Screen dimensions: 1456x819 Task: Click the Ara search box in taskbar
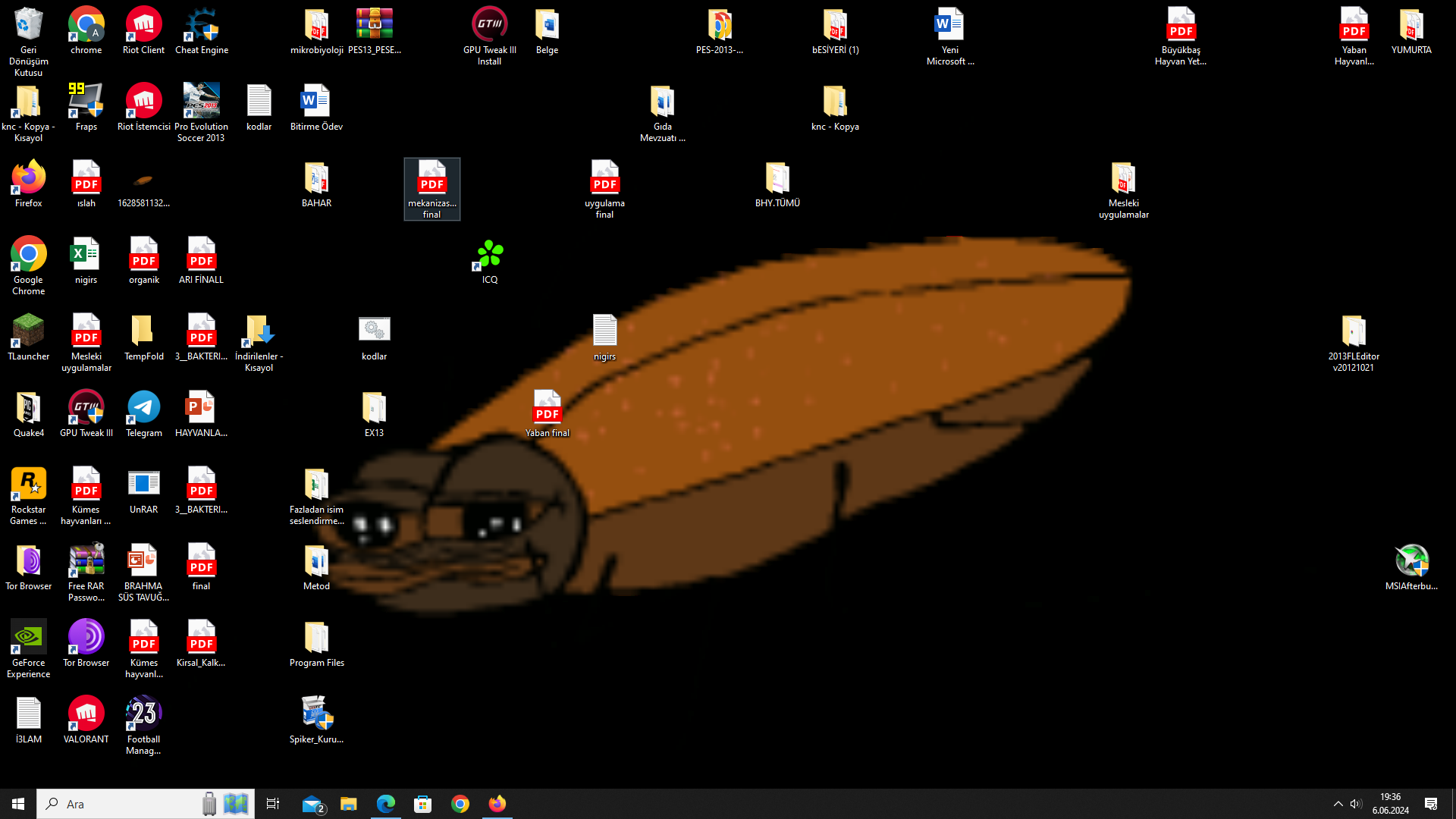[x=146, y=804]
